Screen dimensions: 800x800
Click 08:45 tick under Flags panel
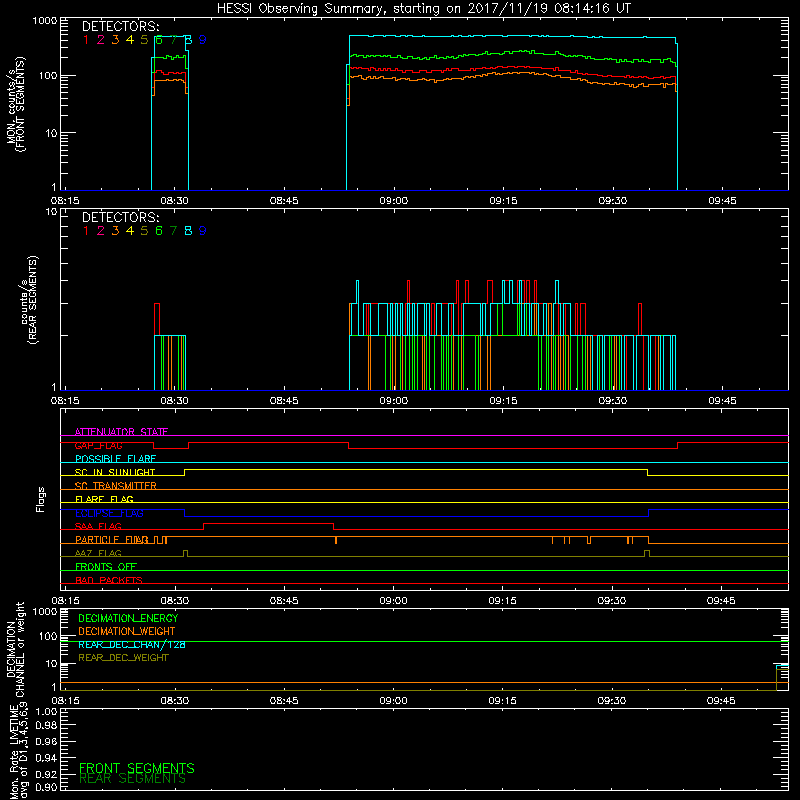click(x=284, y=601)
